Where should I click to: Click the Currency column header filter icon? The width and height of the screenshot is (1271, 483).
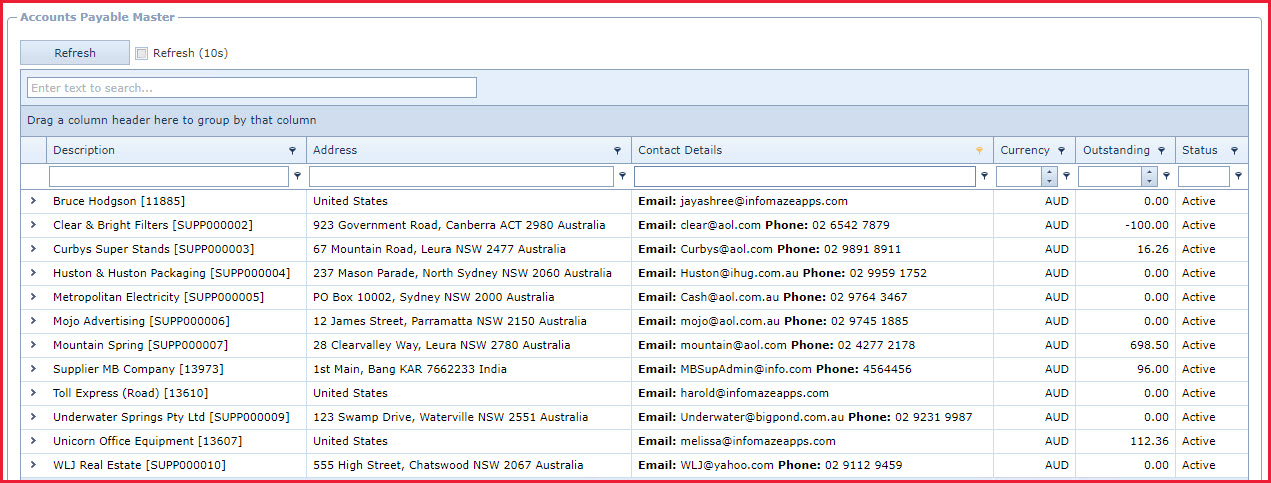click(x=1061, y=151)
